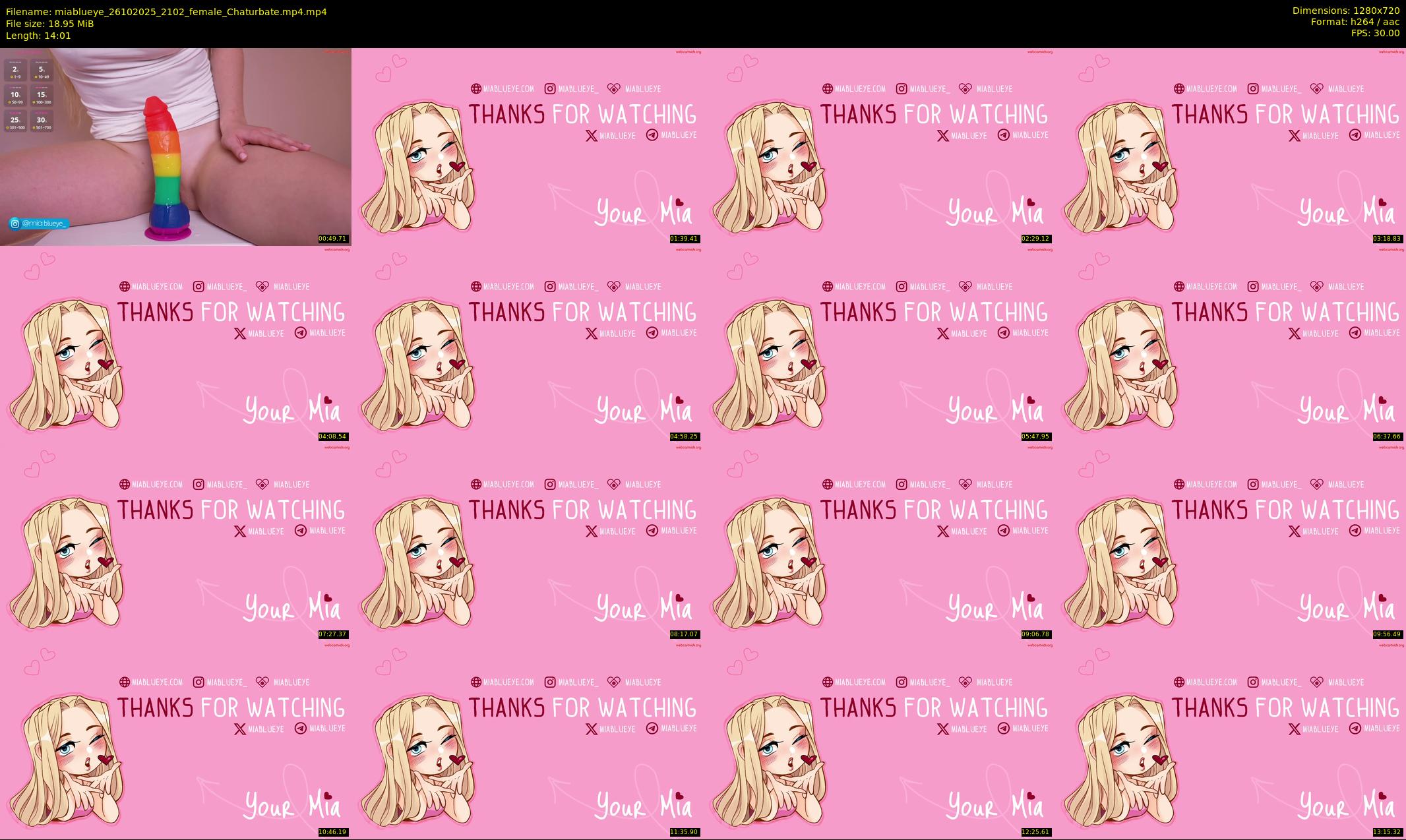Click 'Your Mia' signature in the 06:37.66 frame
This screenshot has height=840, width=1406.
pos(1347,409)
